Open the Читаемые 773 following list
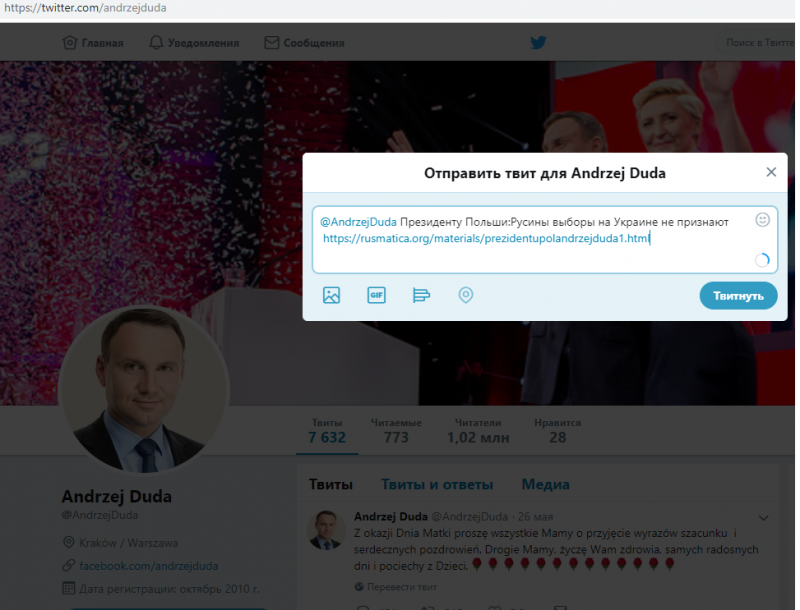Image resolution: width=800 pixels, height=610 pixels. [x=396, y=431]
